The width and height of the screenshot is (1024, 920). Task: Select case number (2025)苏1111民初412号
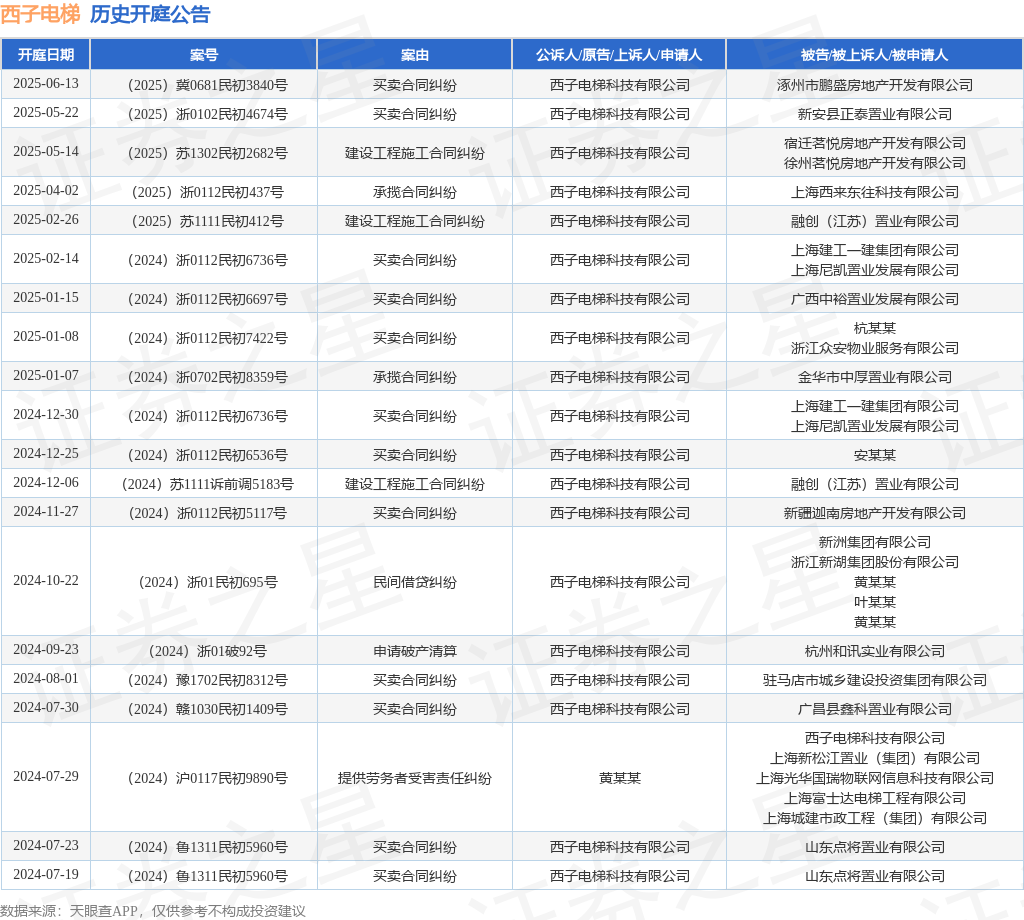[204, 221]
